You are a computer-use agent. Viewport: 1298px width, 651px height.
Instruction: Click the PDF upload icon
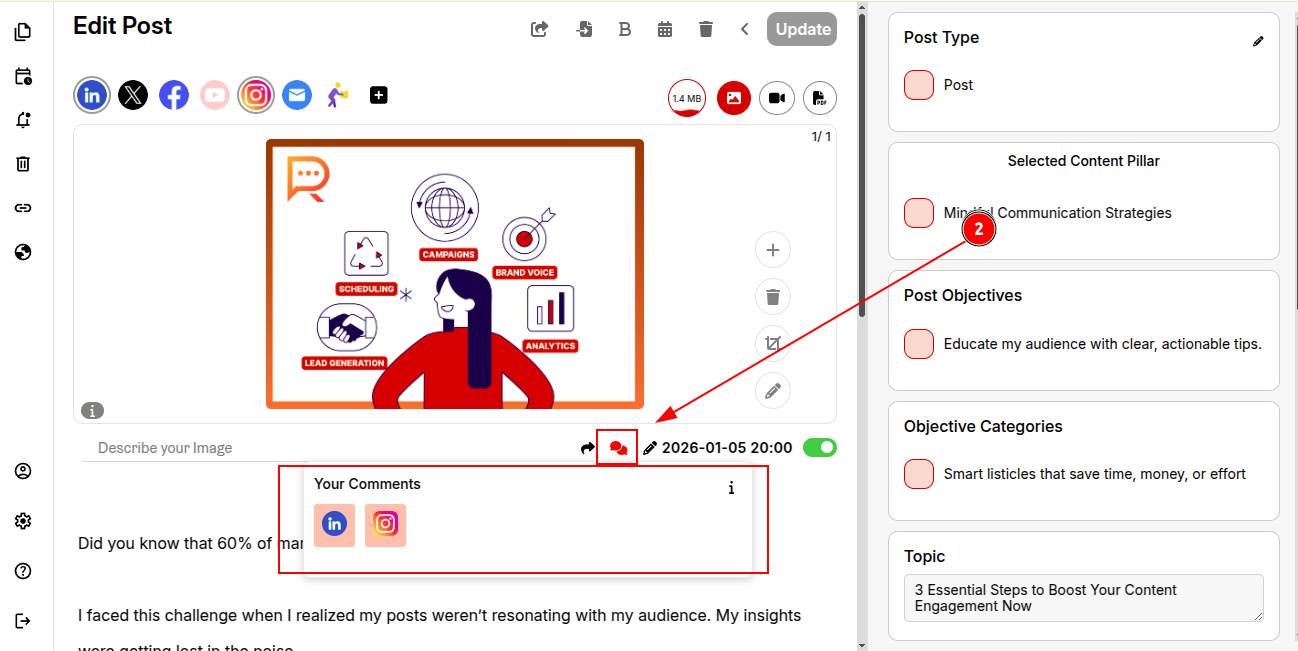click(x=819, y=98)
